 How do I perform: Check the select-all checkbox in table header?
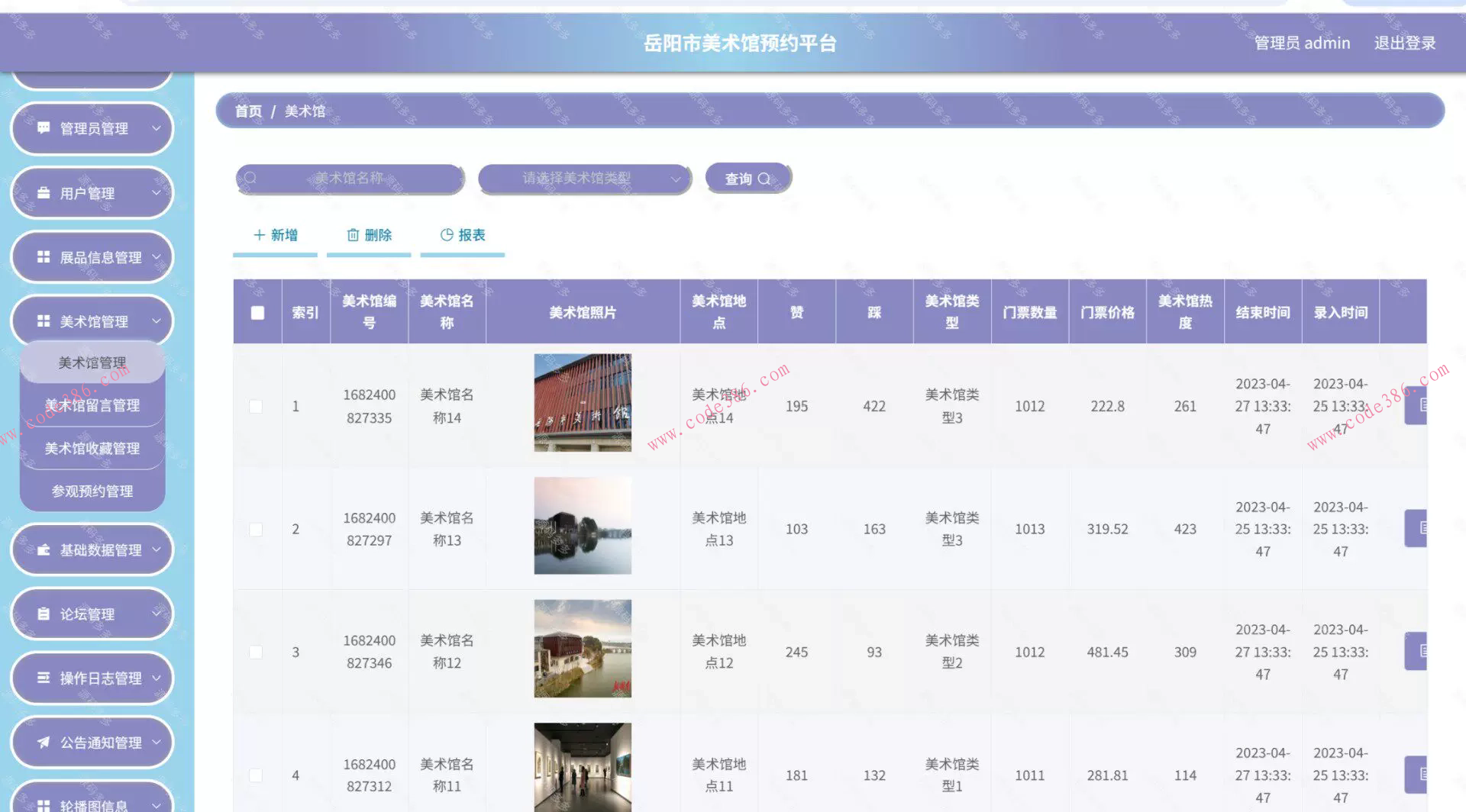click(256, 312)
